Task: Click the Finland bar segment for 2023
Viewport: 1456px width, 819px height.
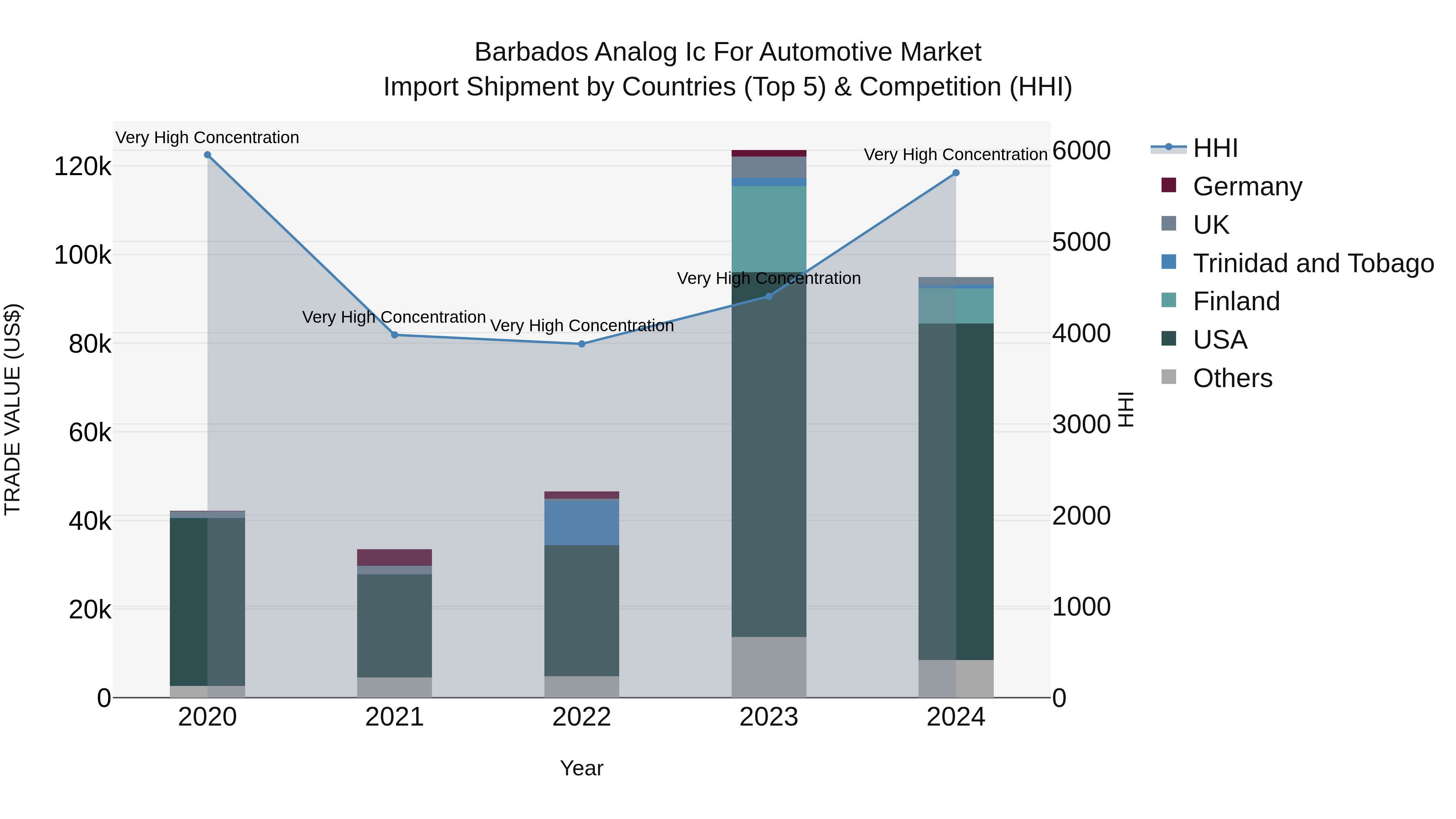Action: tap(769, 229)
